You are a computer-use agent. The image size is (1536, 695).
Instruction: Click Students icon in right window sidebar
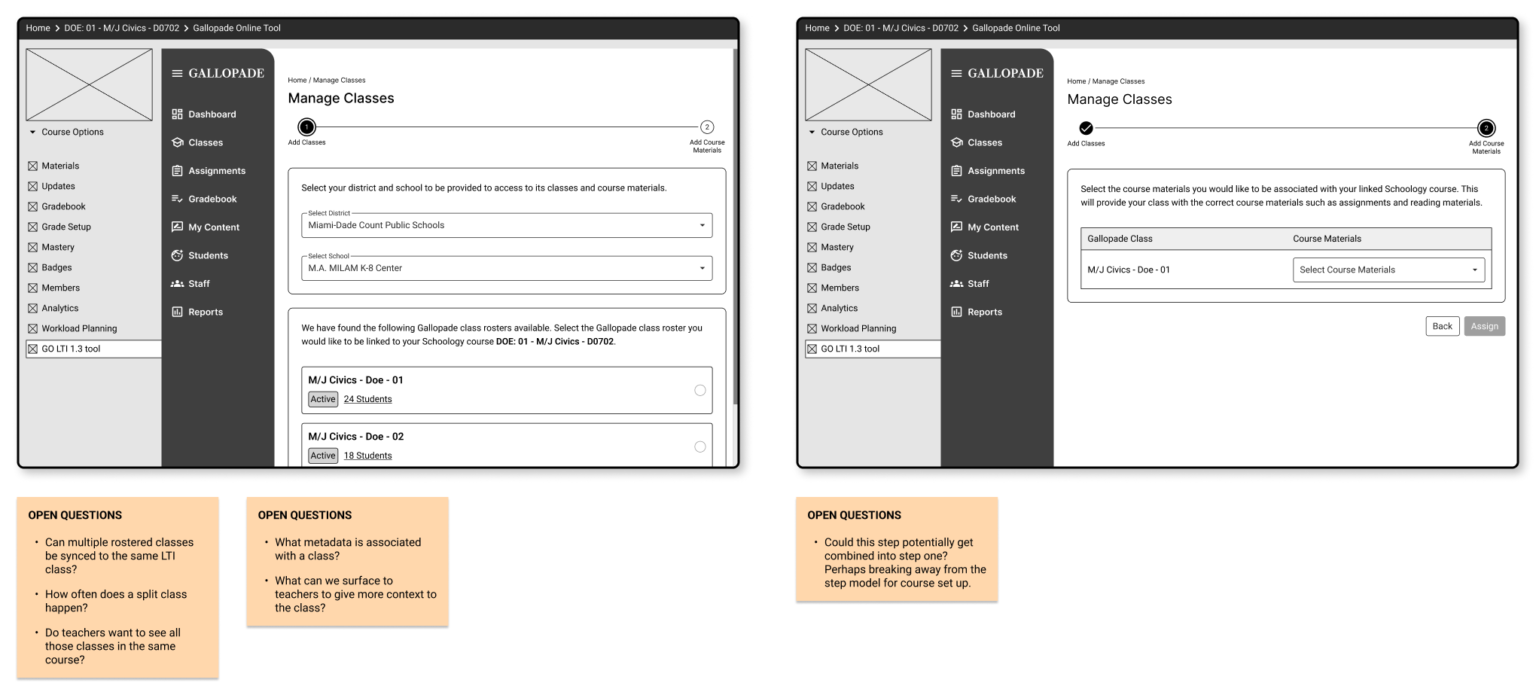point(956,255)
